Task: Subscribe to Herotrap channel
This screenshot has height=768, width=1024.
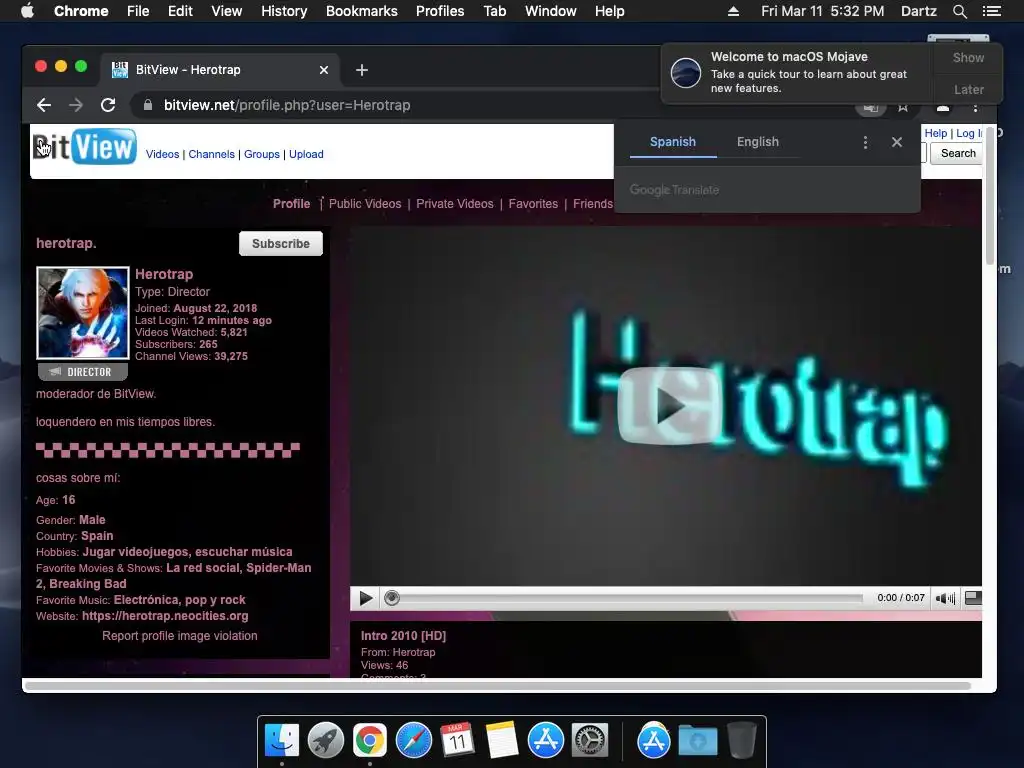Action: (281, 244)
